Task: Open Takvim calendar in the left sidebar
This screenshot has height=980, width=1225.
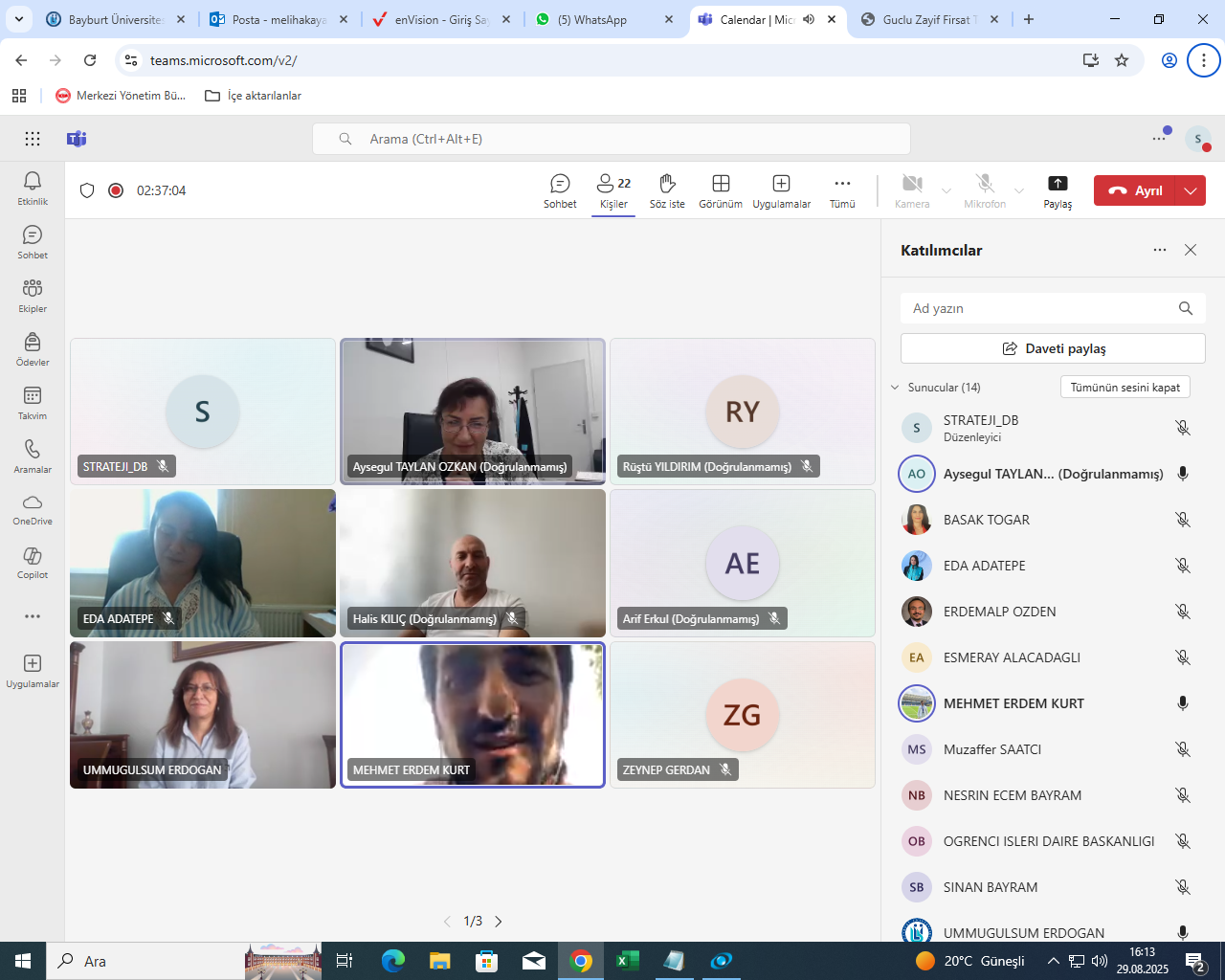Action: [x=33, y=402]
